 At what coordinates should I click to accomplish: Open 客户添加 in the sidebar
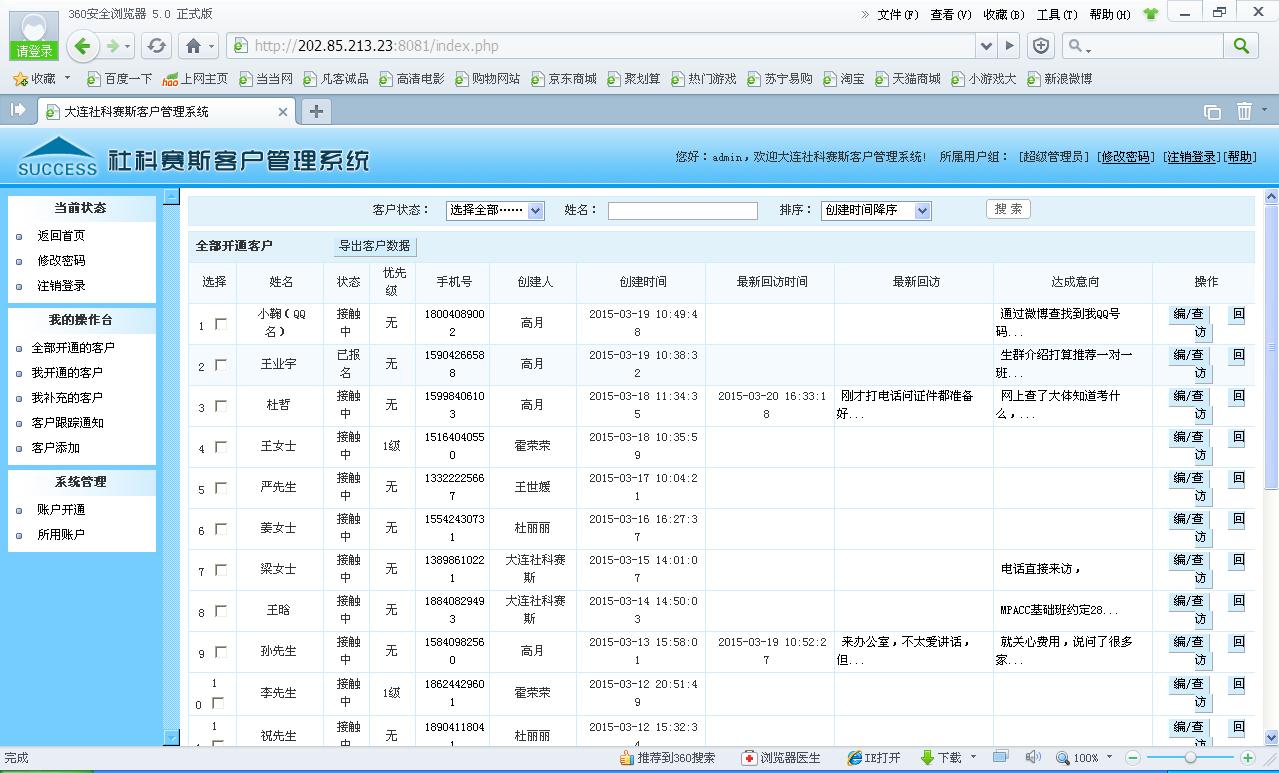pyautogui.click(x=56, y=448)
